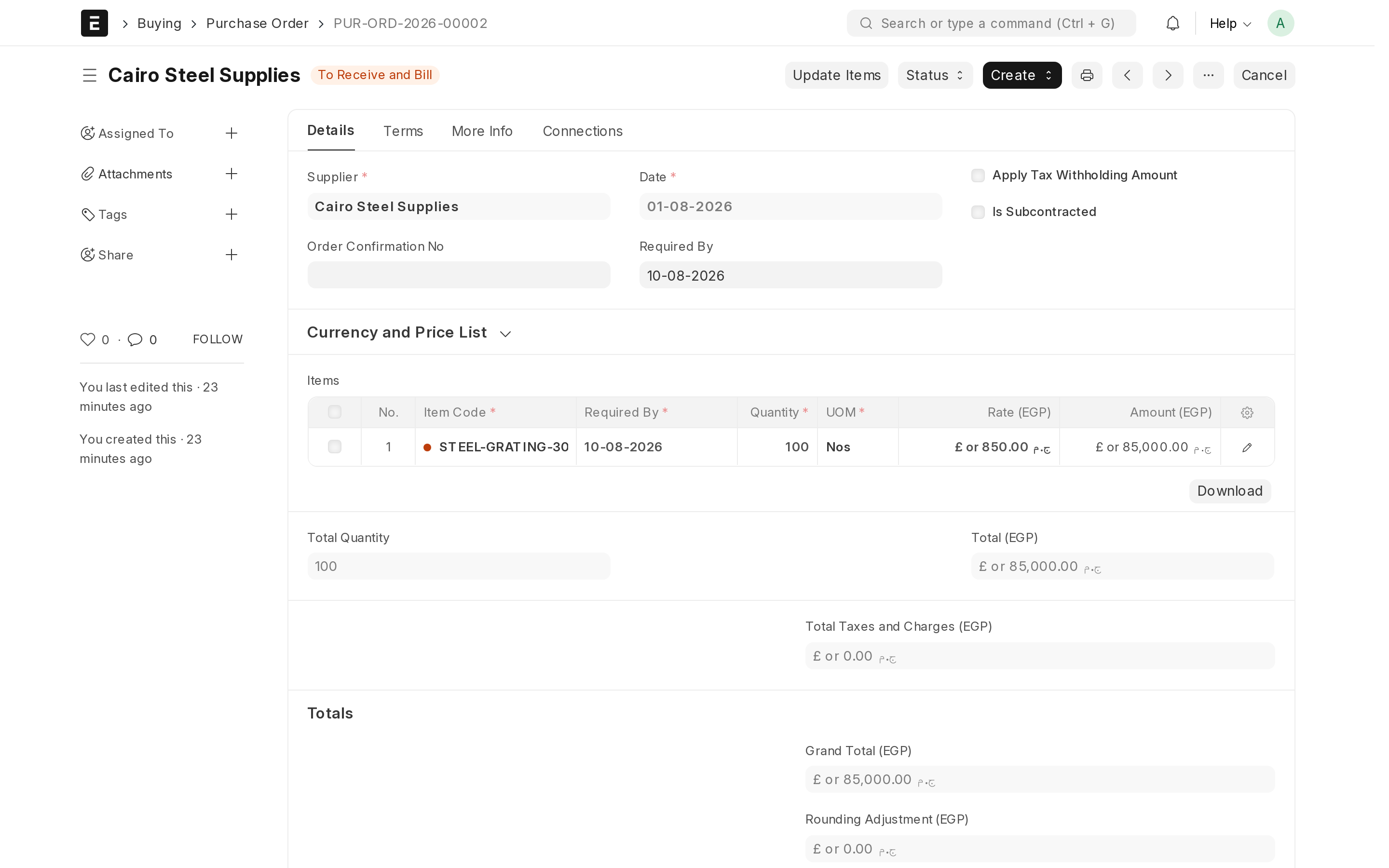Open items table settings gear
Image resolution: width=1389 pixels, height=868 pixels.
tap(1247, 412)
